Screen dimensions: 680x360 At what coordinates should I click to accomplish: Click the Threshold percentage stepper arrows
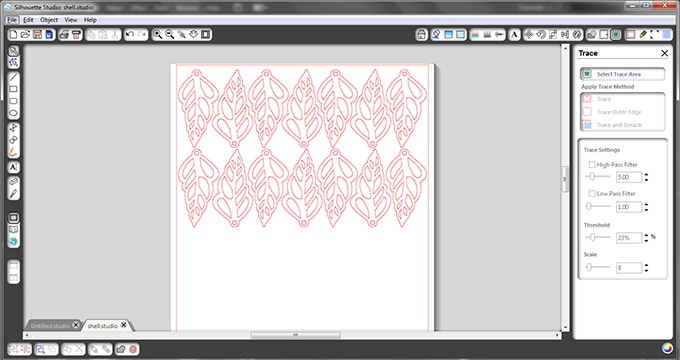(x=646, y=238)
